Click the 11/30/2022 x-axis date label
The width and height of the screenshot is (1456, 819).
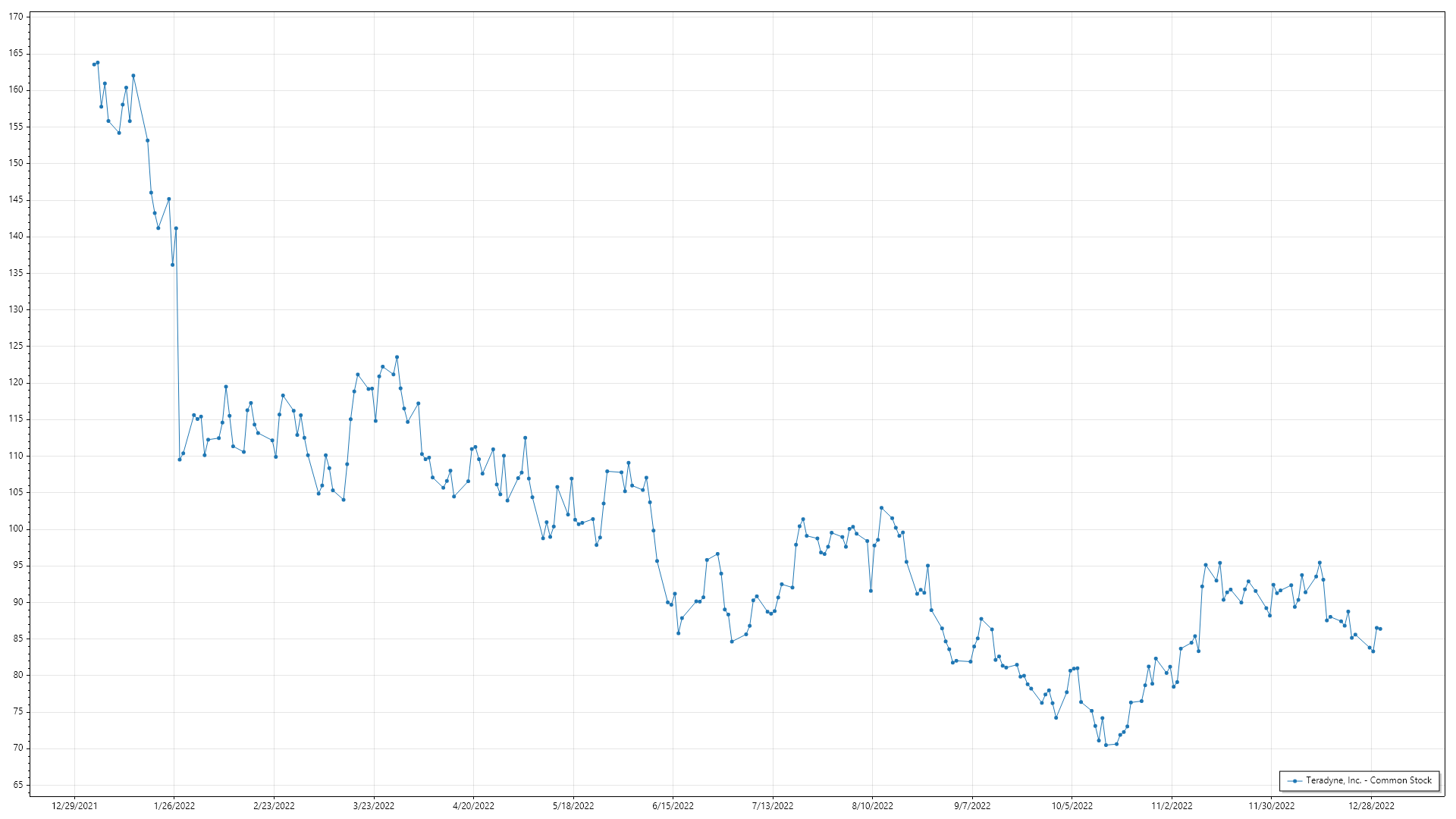[1272, 805]
